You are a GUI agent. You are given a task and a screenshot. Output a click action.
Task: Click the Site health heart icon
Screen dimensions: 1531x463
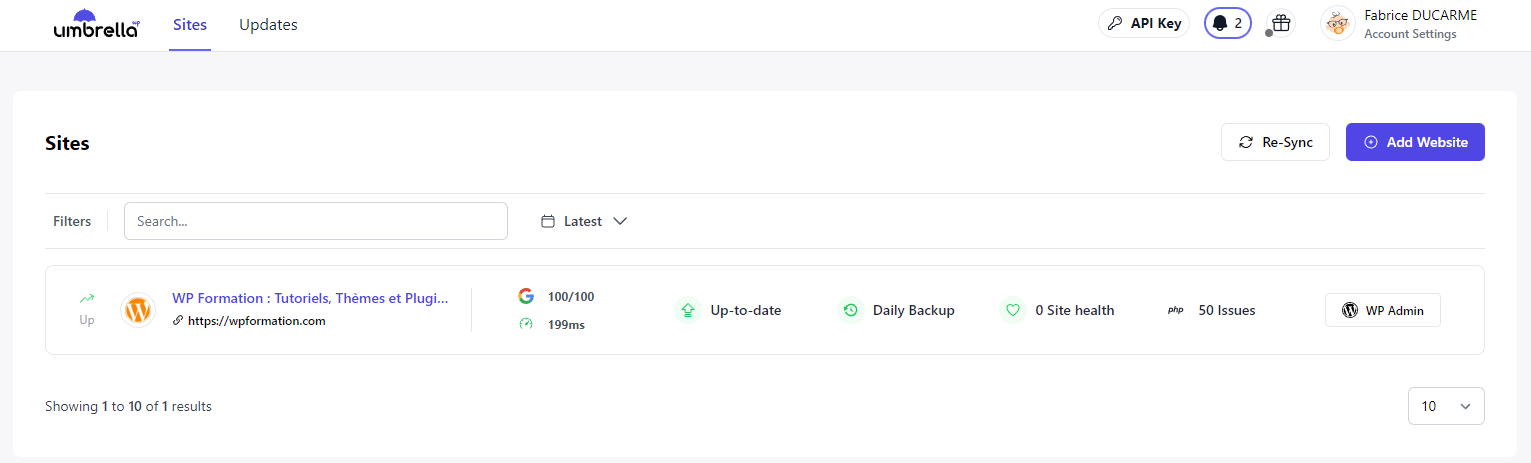coord(1012,310)
